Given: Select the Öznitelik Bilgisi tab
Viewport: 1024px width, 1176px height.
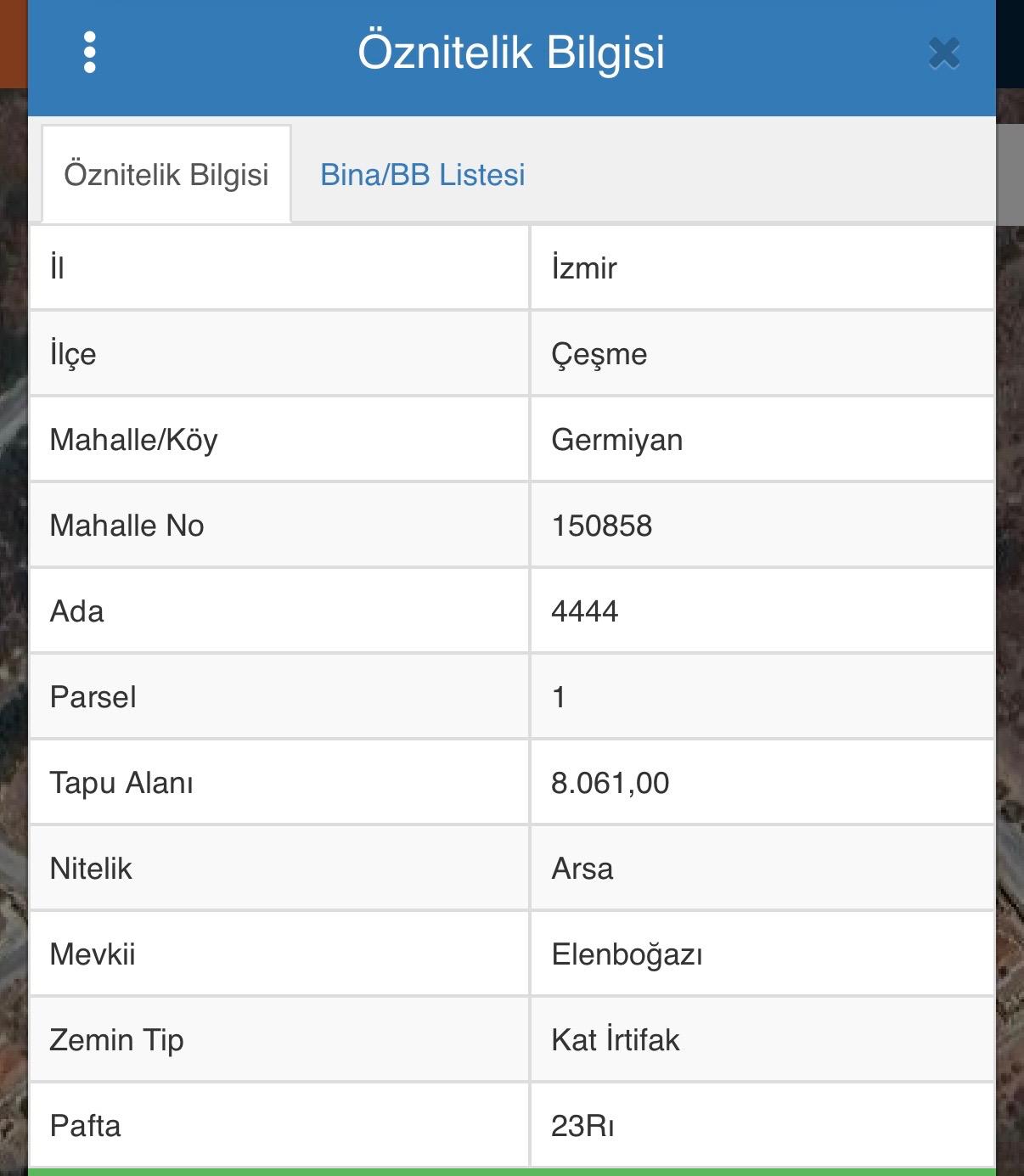Looking at the screenshot, I should (x=166, y=175).
